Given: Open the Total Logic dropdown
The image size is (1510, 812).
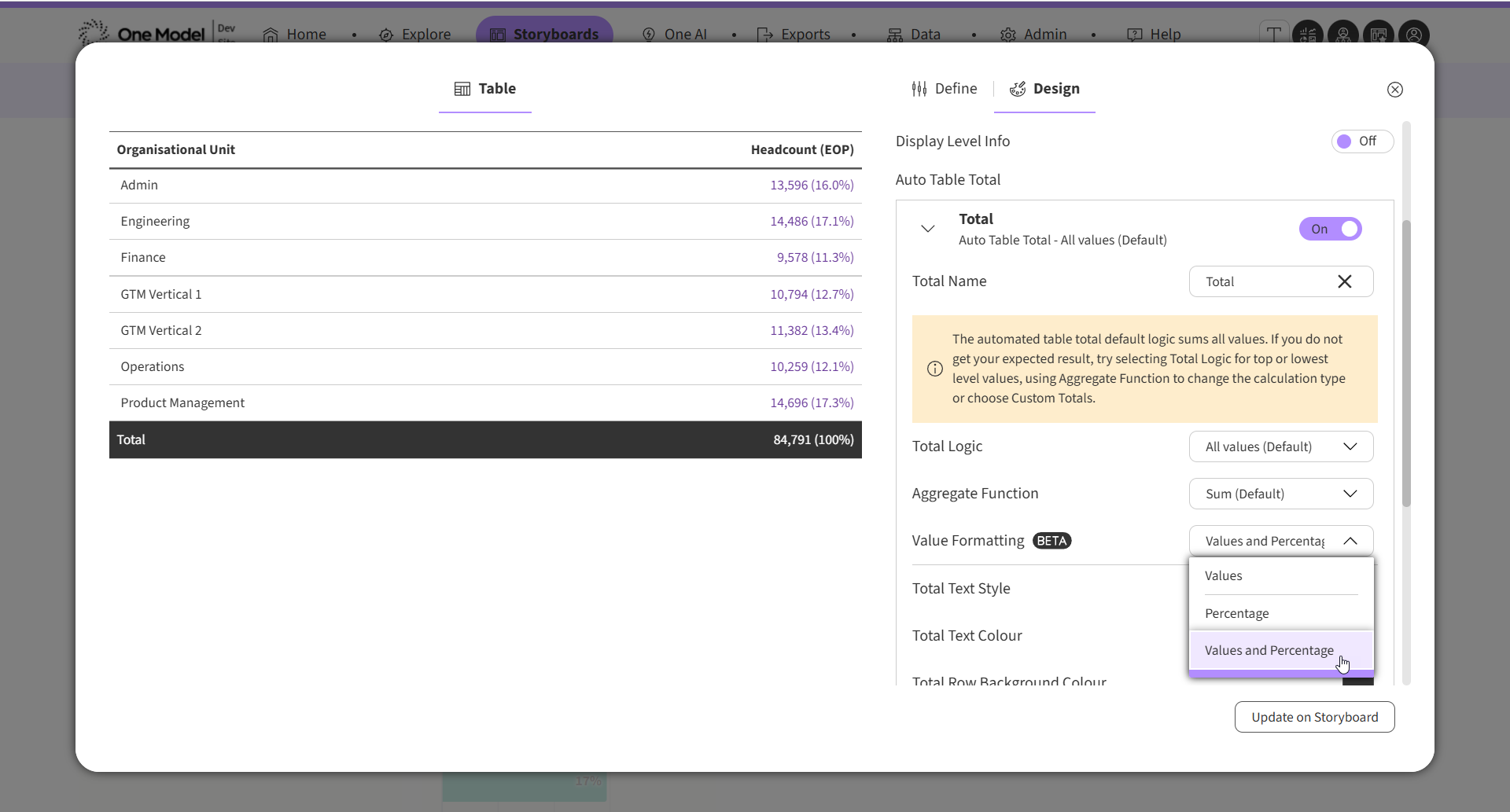Looking at the screenshot, I should pyautogui.click(x=1281, y=446).
